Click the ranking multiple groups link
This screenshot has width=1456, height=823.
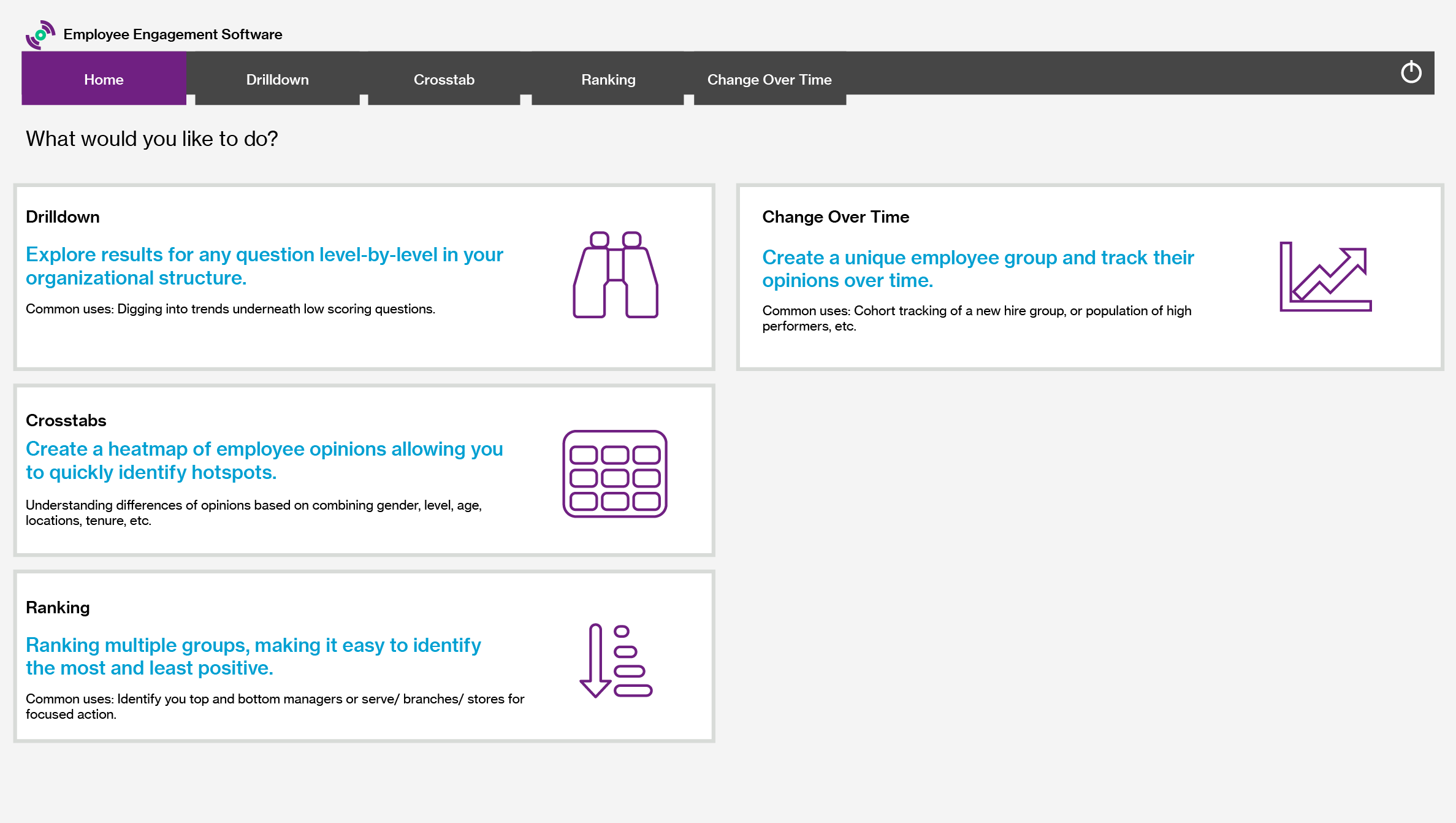click(x=254, y=656)
